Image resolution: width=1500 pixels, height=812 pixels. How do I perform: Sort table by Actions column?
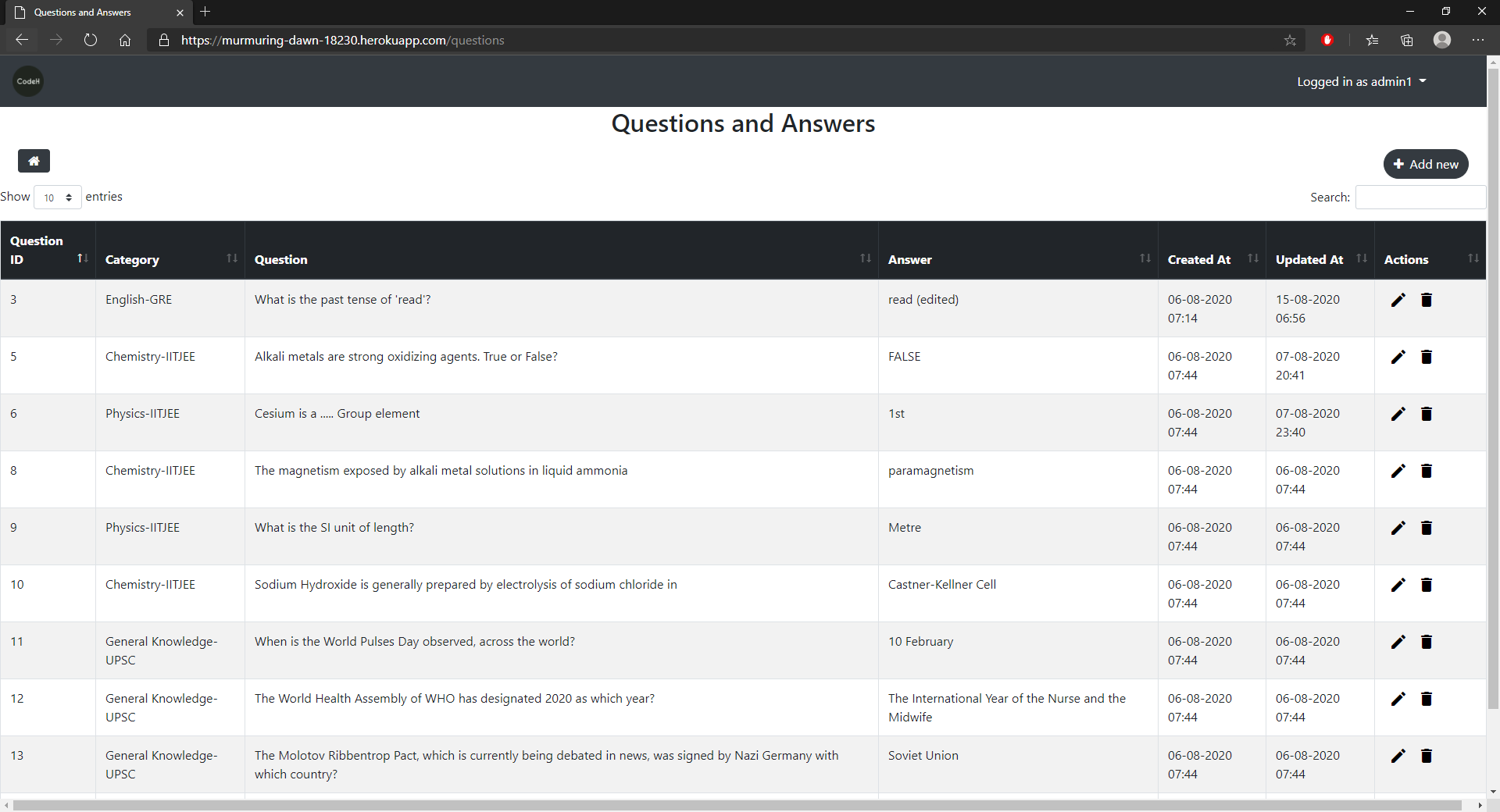click(1430, 251)
